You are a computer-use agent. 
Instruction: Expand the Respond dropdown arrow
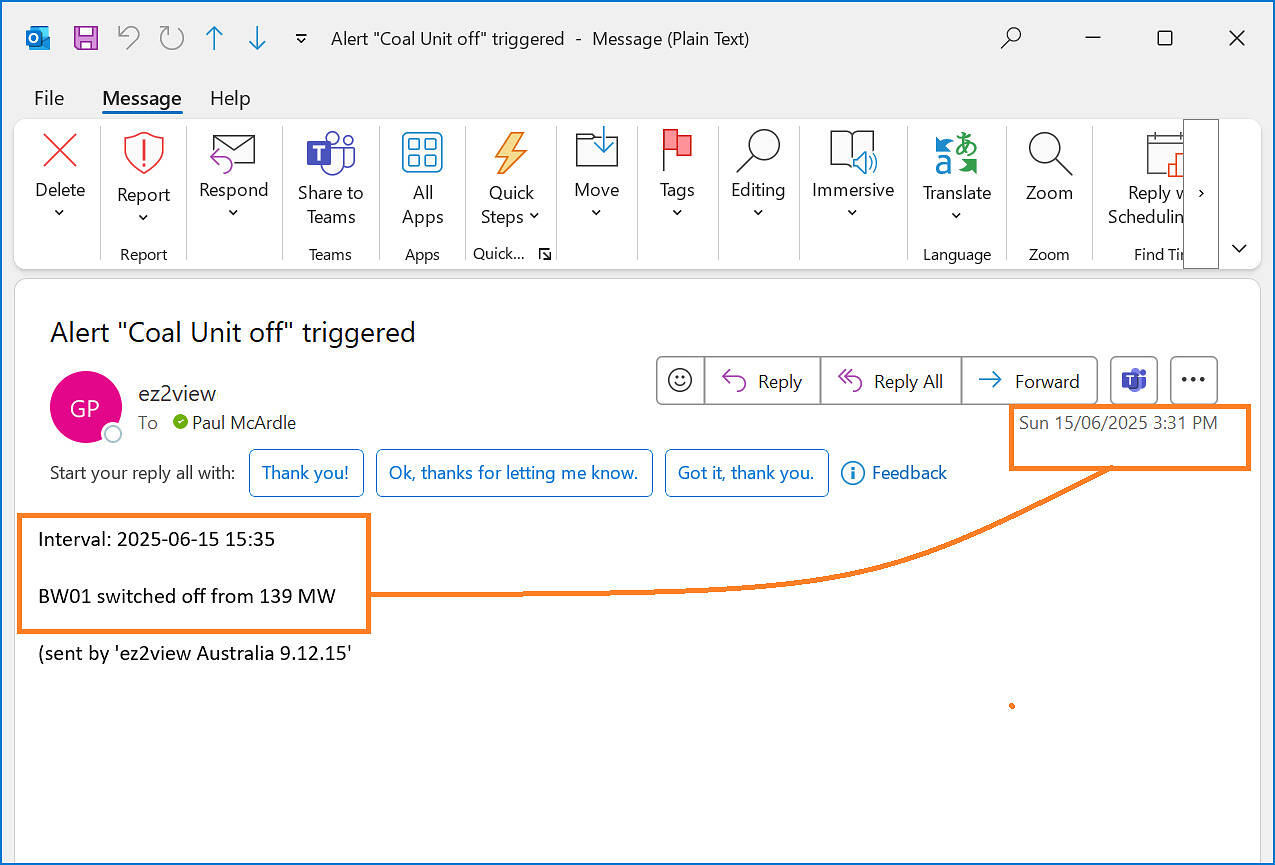[x=233, y=212]
